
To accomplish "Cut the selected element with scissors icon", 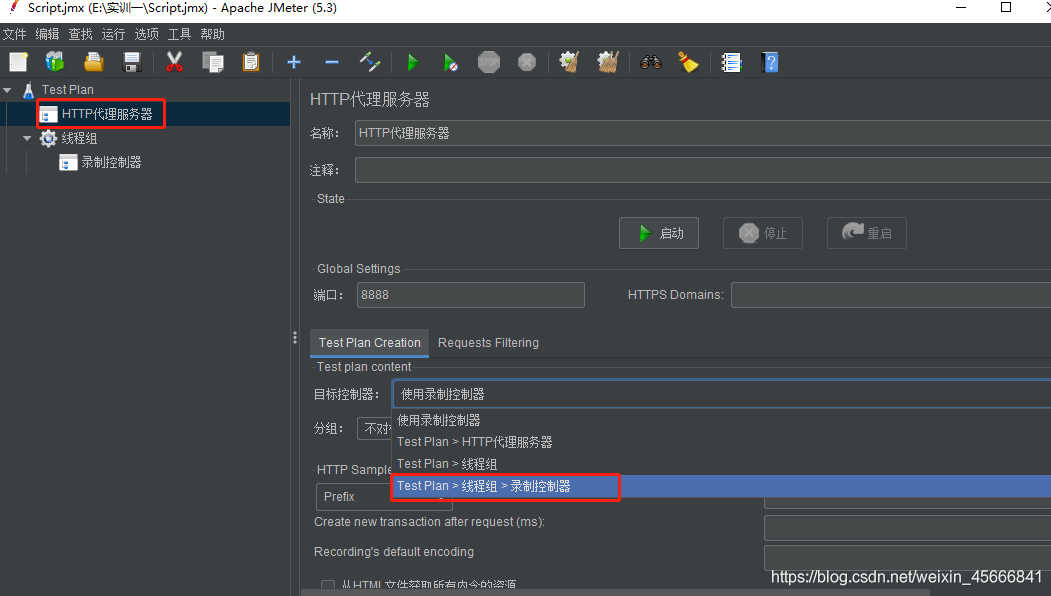I will 174,62.
